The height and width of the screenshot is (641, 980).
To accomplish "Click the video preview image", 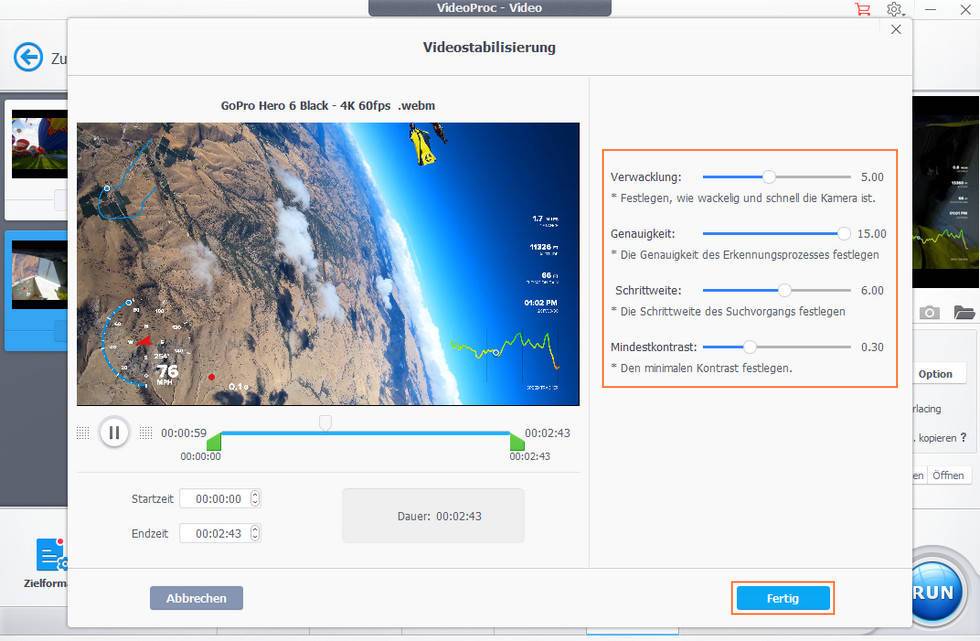I will 328,264.
